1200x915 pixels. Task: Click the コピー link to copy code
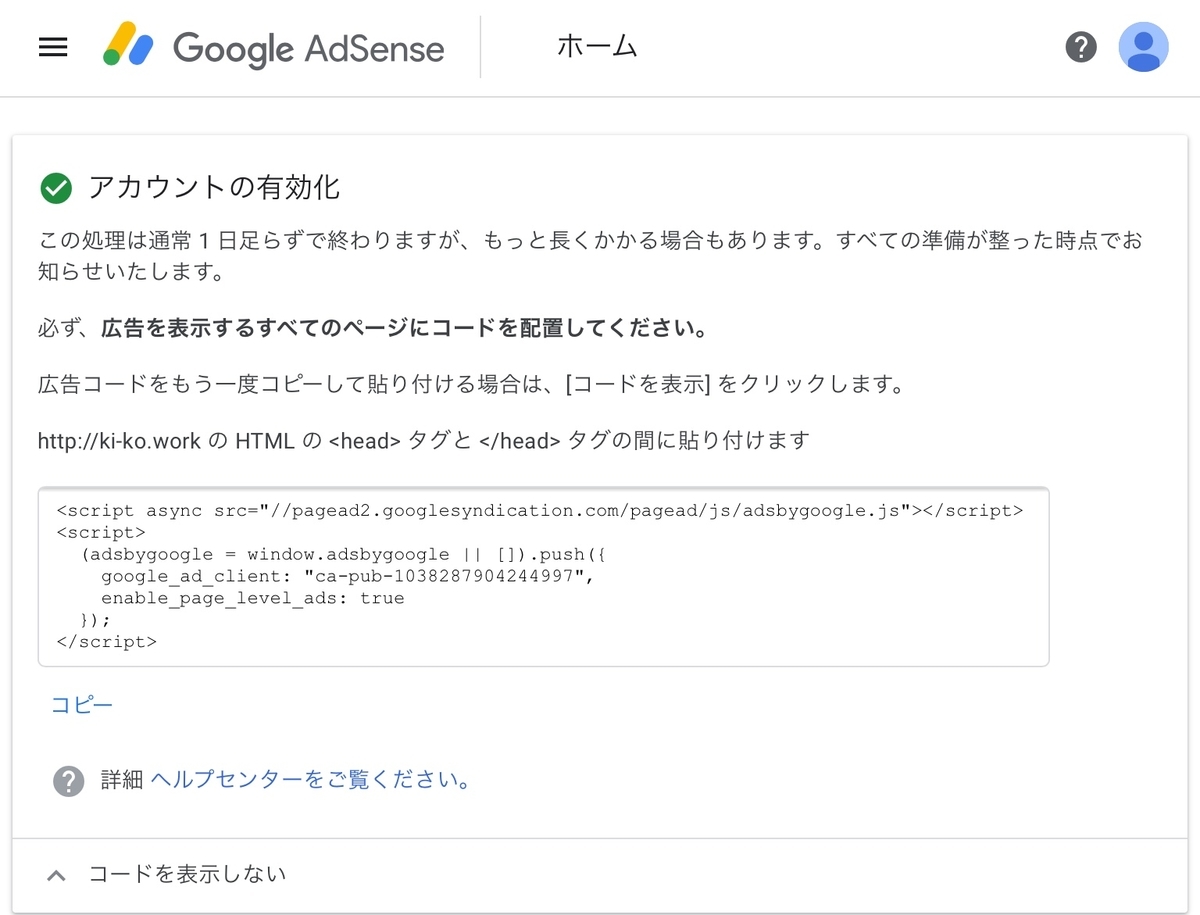point(82,705)
